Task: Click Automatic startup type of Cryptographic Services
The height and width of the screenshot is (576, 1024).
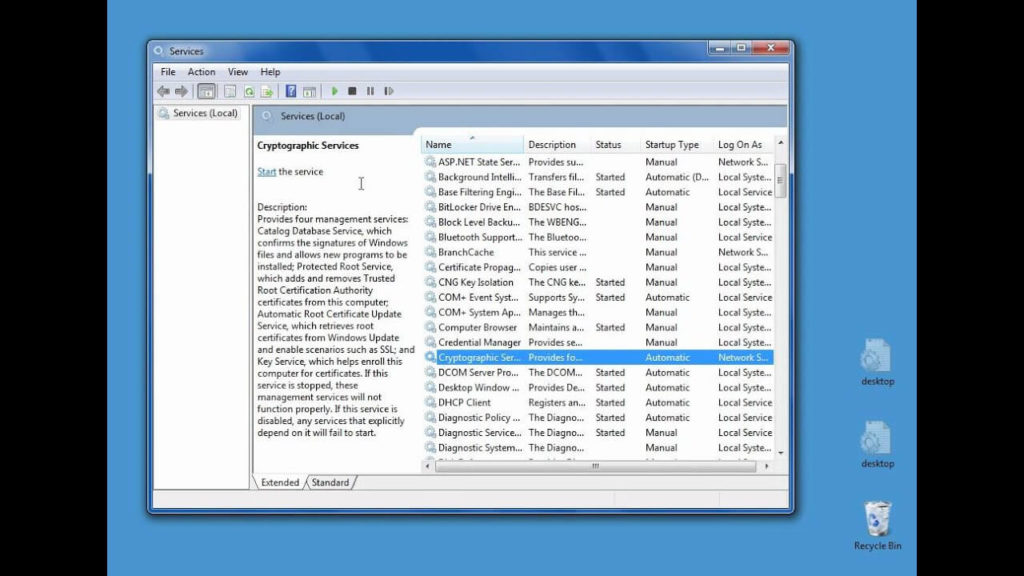Action: pos(667,357)
